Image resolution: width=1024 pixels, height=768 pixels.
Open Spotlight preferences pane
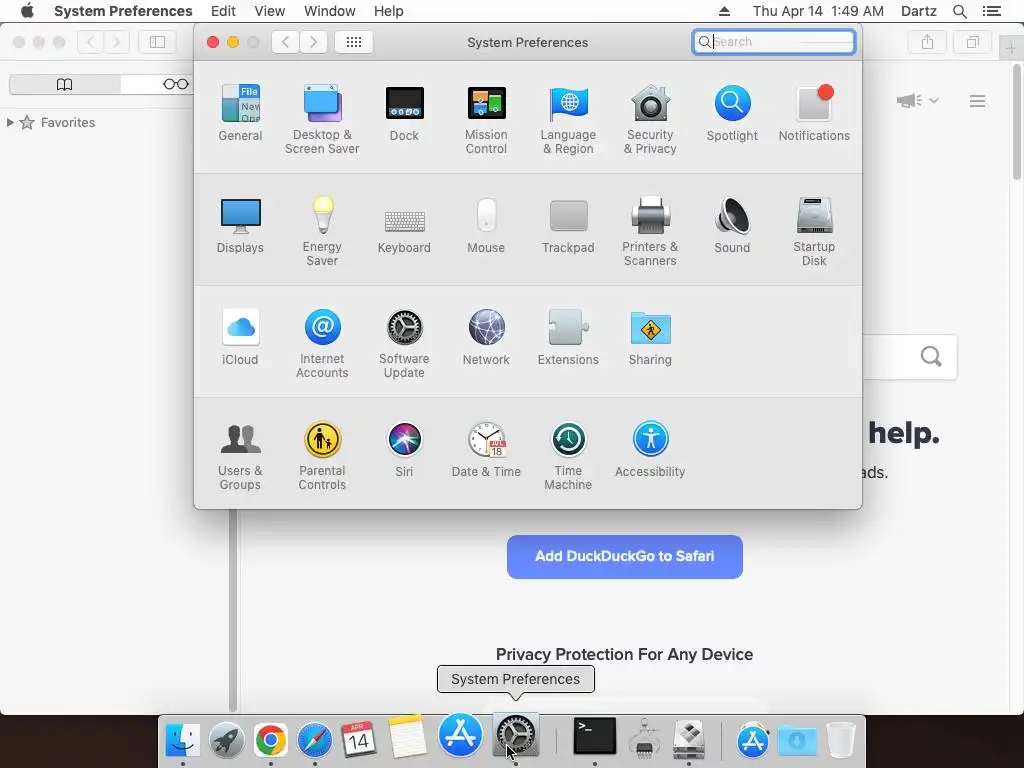tap(732, 113)
